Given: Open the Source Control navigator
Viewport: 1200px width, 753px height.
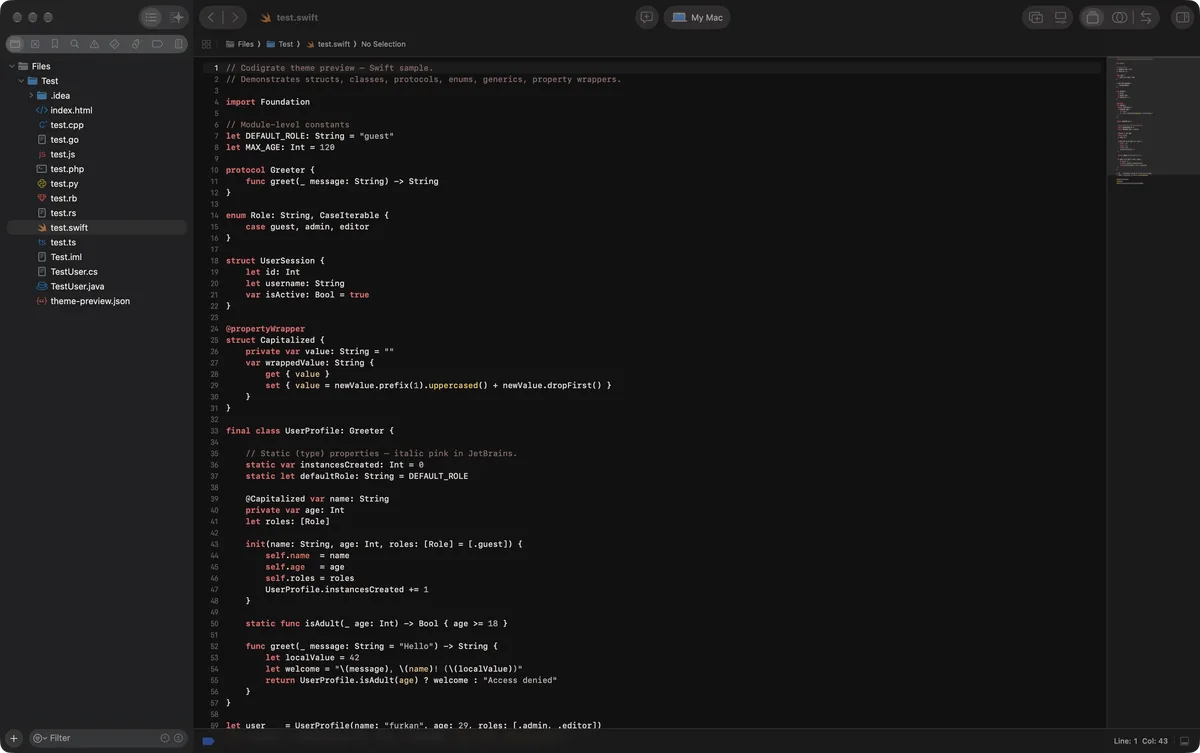Looking at the screenshot, I should coord(35,44).
